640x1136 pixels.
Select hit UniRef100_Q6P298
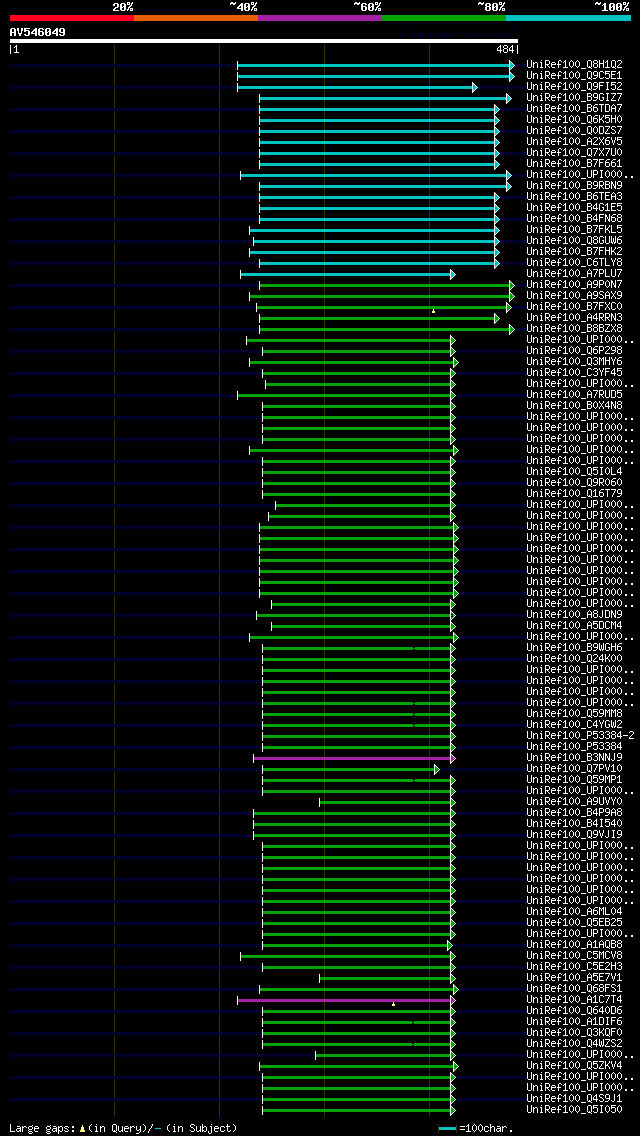(x=574, y=351)
